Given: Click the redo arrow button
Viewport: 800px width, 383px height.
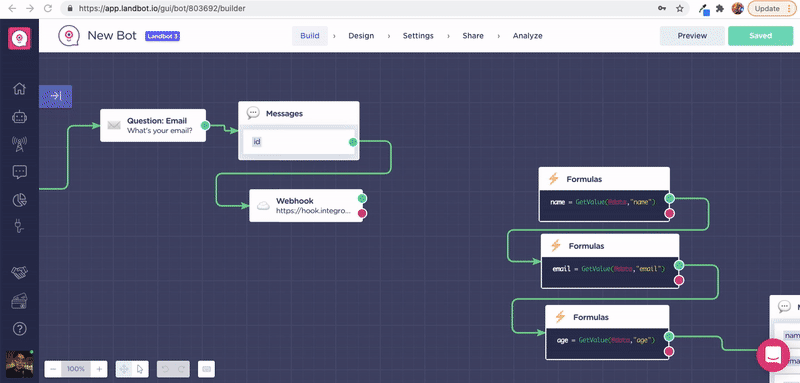Looking at the screenshot, I should (181, 369).
